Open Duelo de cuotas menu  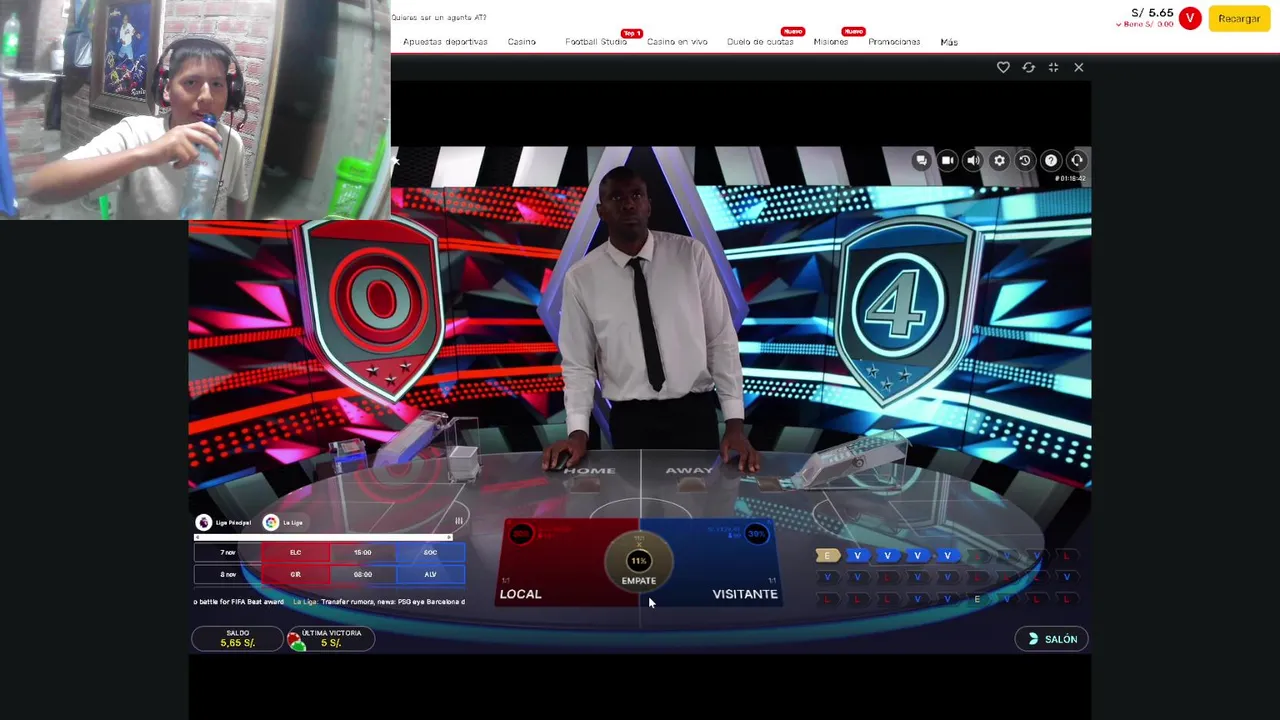[760, 42]
